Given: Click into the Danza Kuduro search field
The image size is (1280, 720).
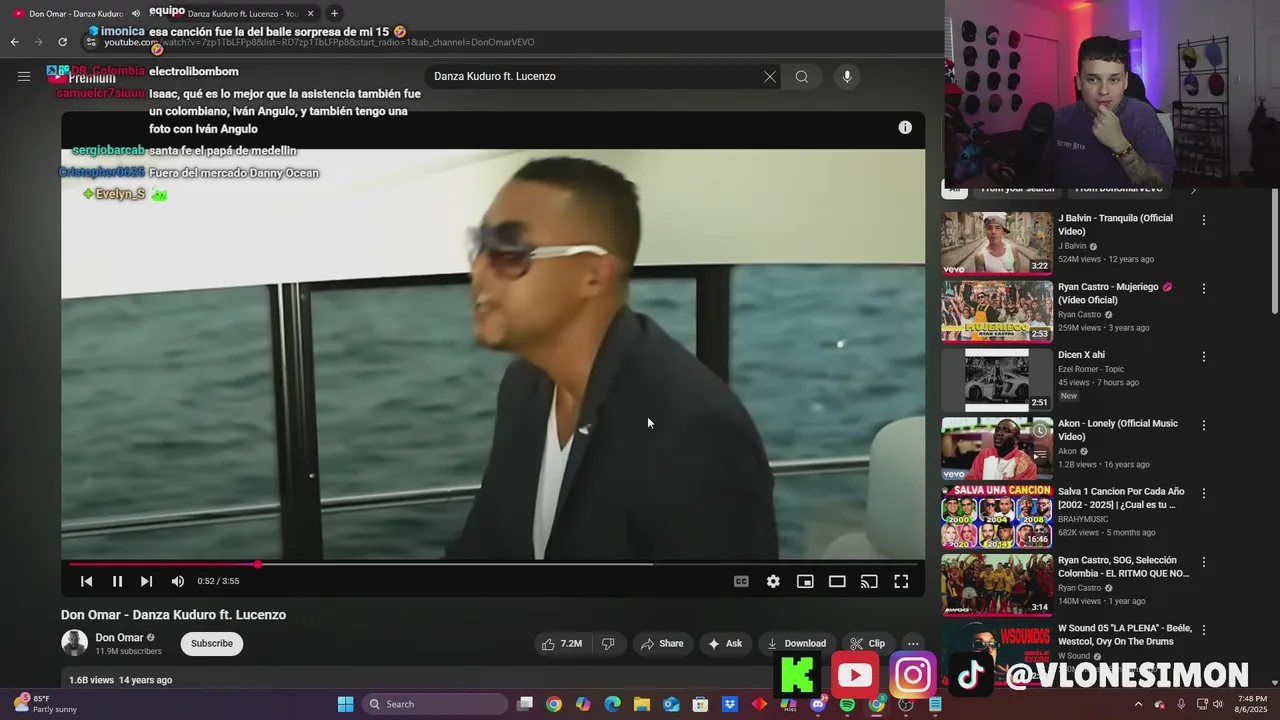Looking at the screenshot, I should (595, 77).
